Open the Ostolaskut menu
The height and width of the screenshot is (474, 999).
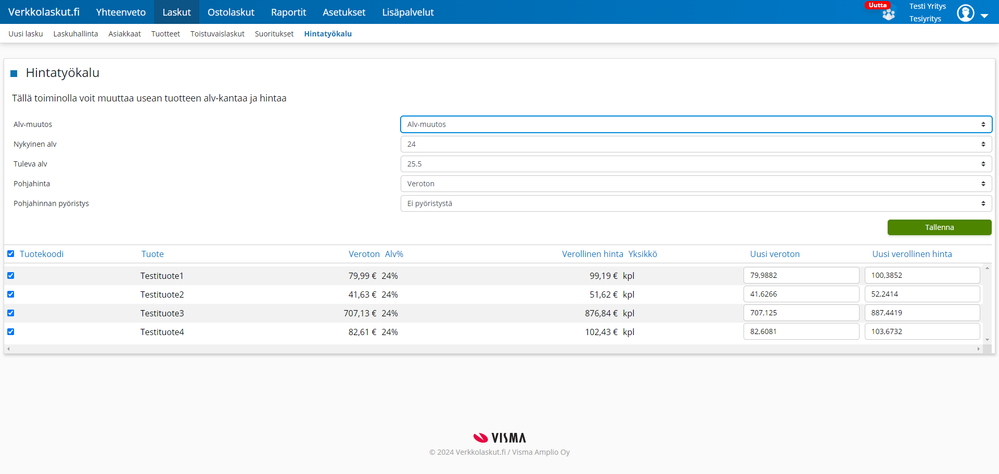click(x=231, y=12)
